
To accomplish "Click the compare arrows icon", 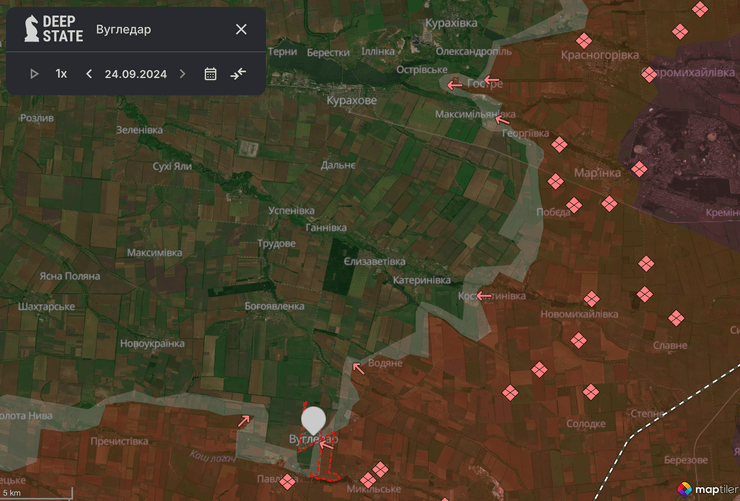I will coord(238,73).
